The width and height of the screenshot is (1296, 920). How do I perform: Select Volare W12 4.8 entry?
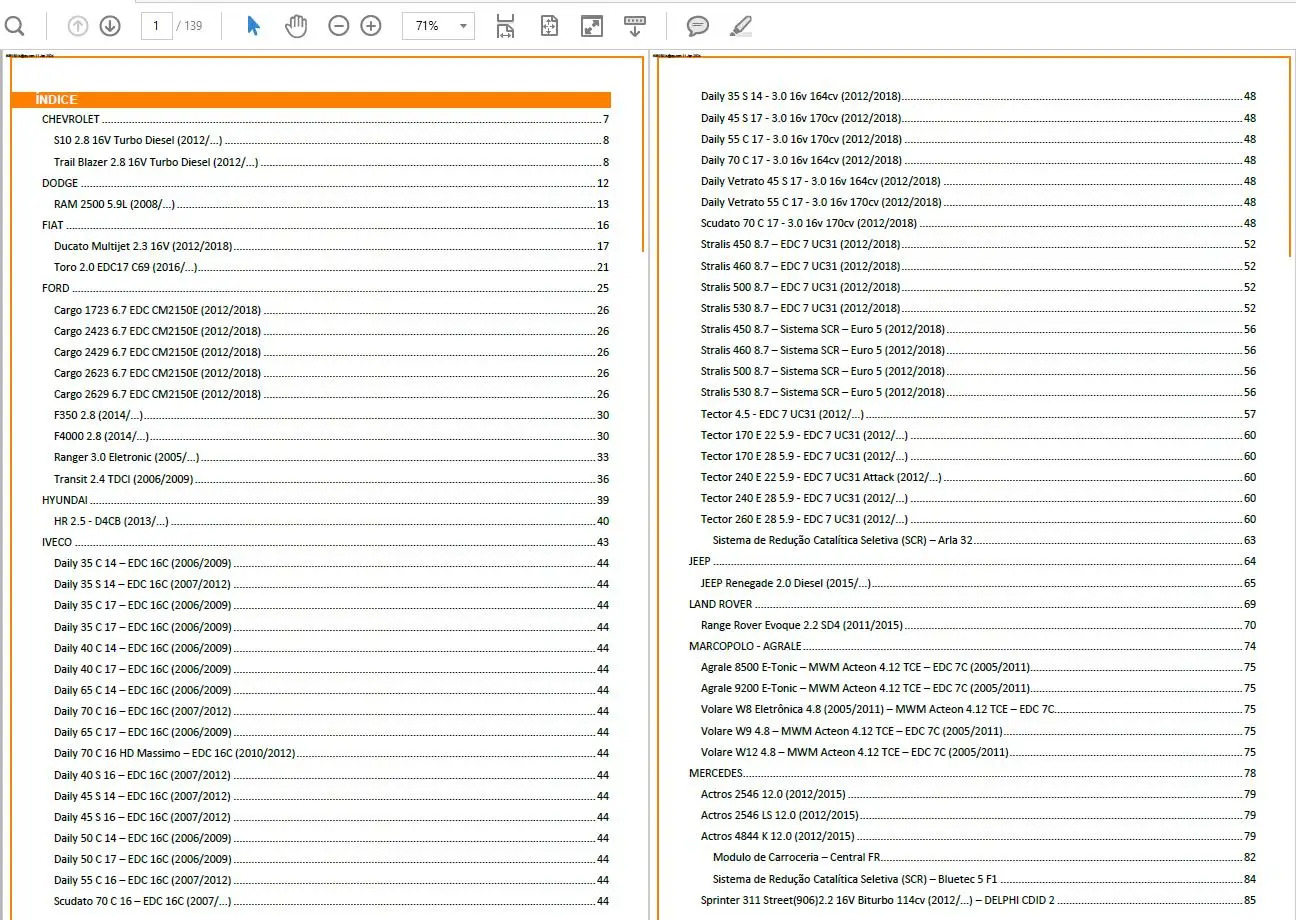(x=978, y=752)
